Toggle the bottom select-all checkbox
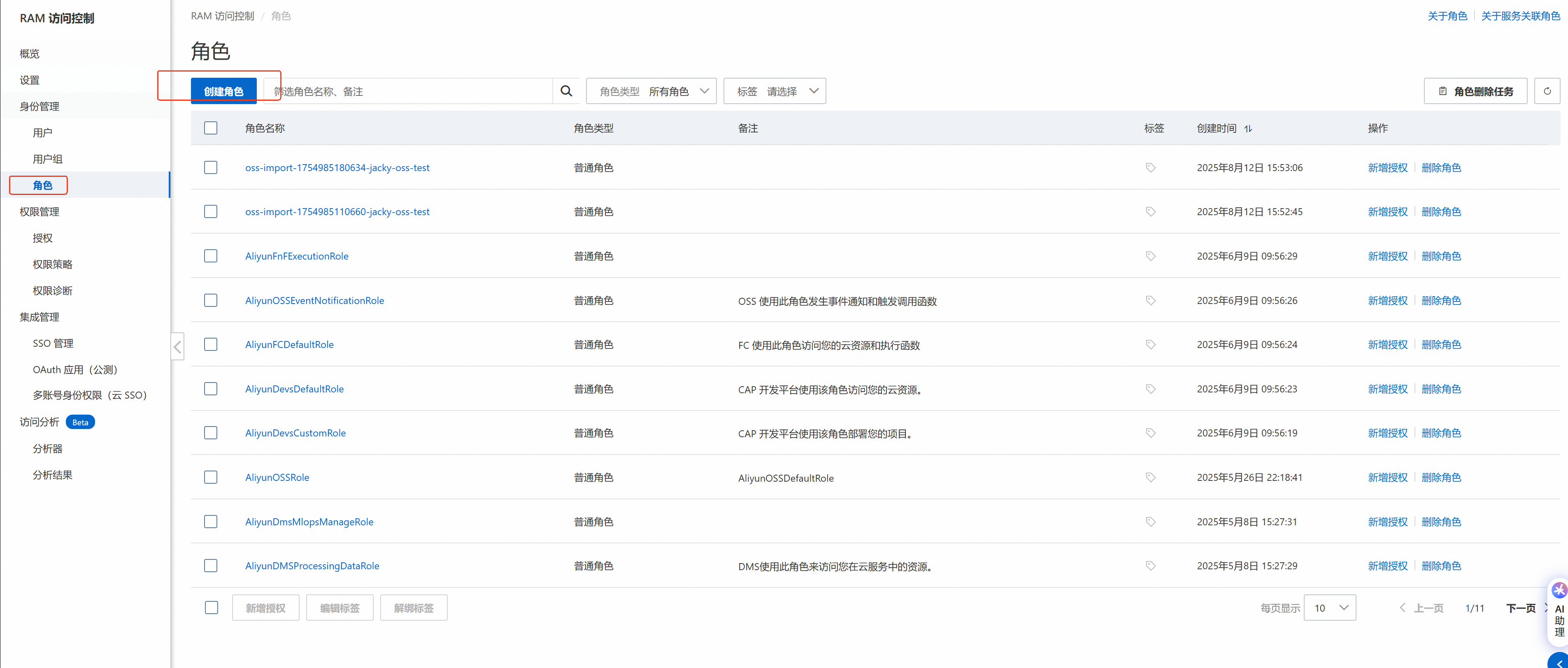Image resolution: width=1568 pixels, height=668 pixels. coord(211,607)
